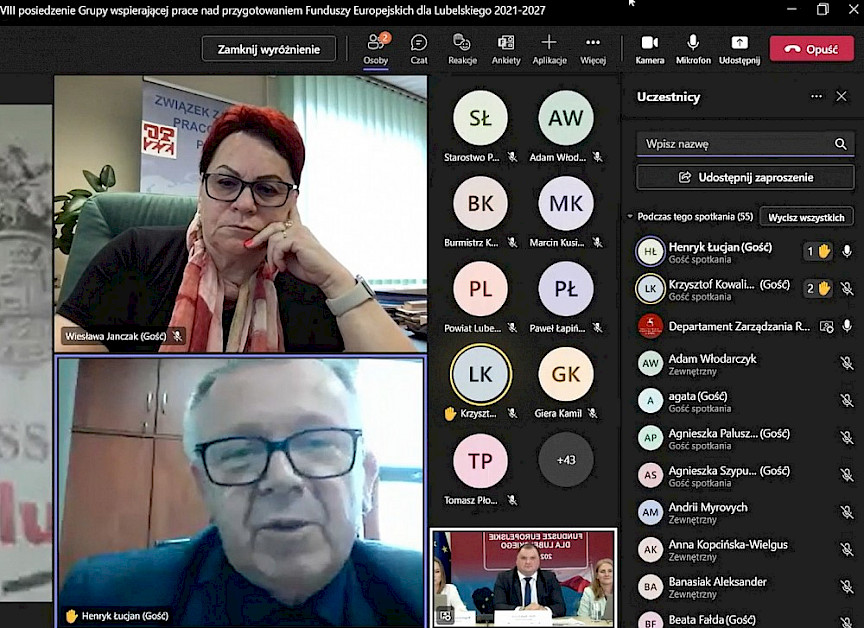The height and width of the screenshot is (628, 864).
Task: Click Henryk Łucjan microphone icon in list
Action: tap(847, 252)
